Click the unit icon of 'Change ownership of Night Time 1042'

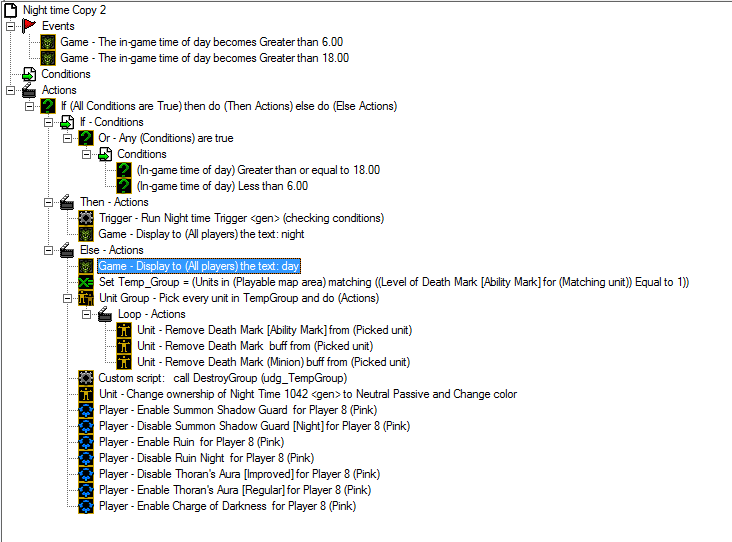tap(86, 394)
